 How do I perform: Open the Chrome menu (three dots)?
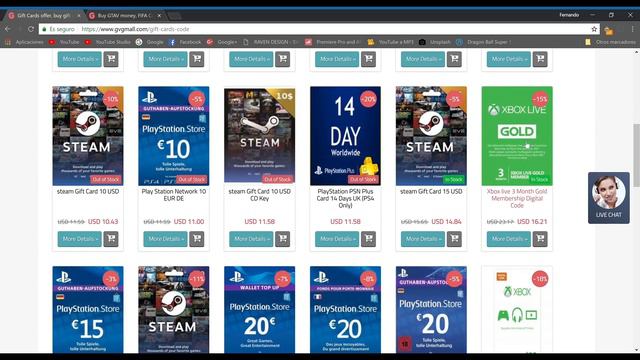(x=632, y=29)
